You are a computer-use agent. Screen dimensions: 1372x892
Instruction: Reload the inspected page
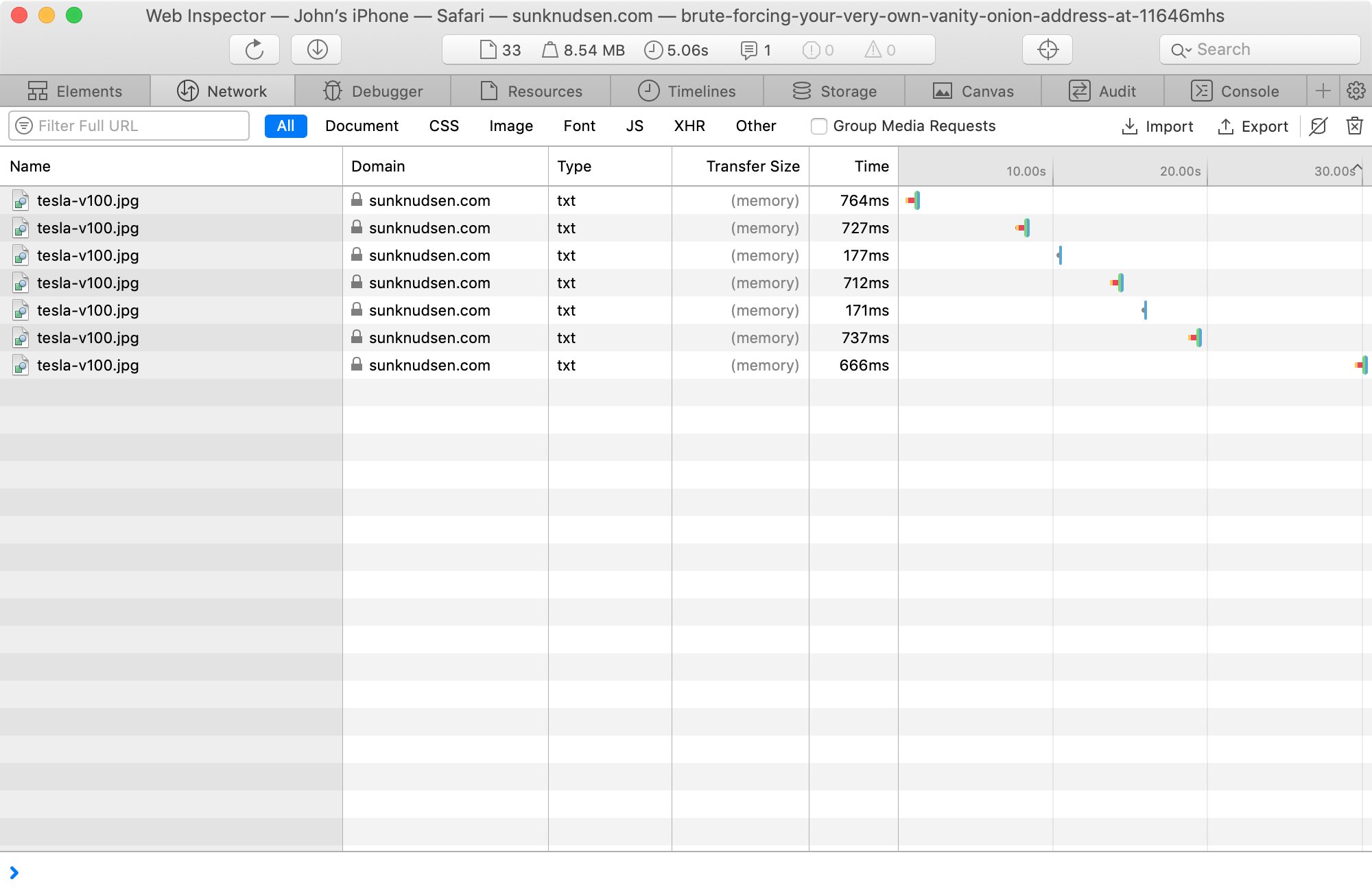(254, 49)
